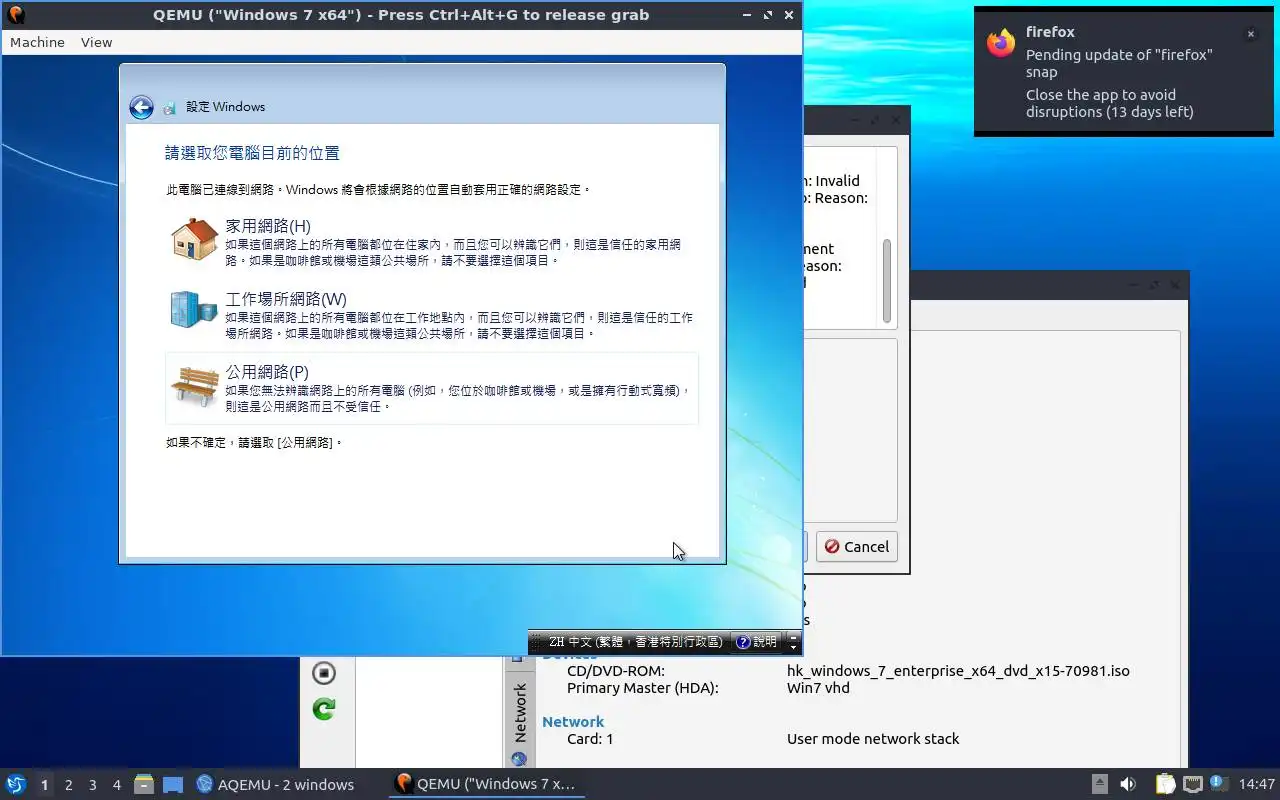Click the 'Primary Master (HDA):' label
This screenshot has width=1280, height=800.
pyautogui.click(x=643, y=688)
